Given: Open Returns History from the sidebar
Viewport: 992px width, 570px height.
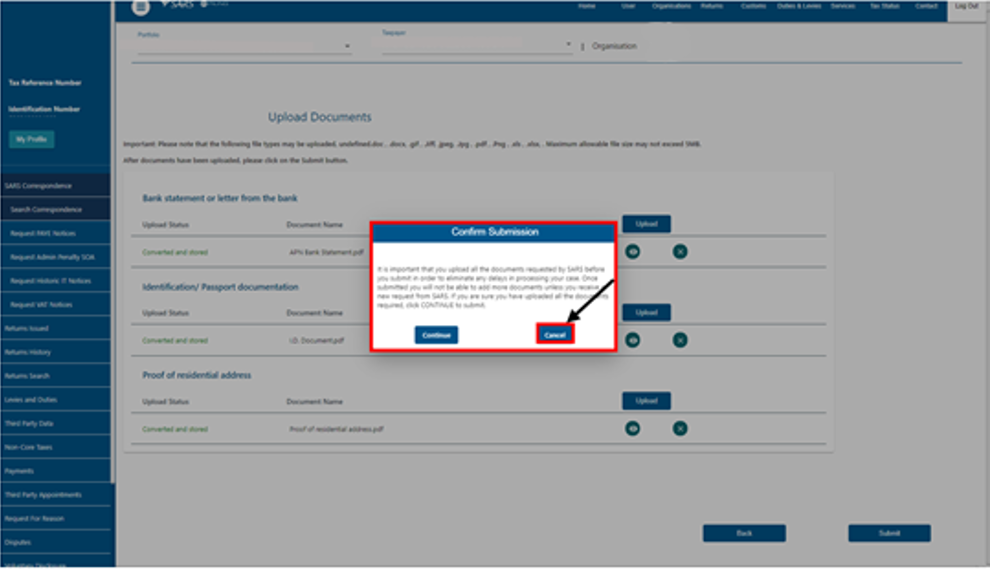Looking at the screenshot, I should point(57,352).
